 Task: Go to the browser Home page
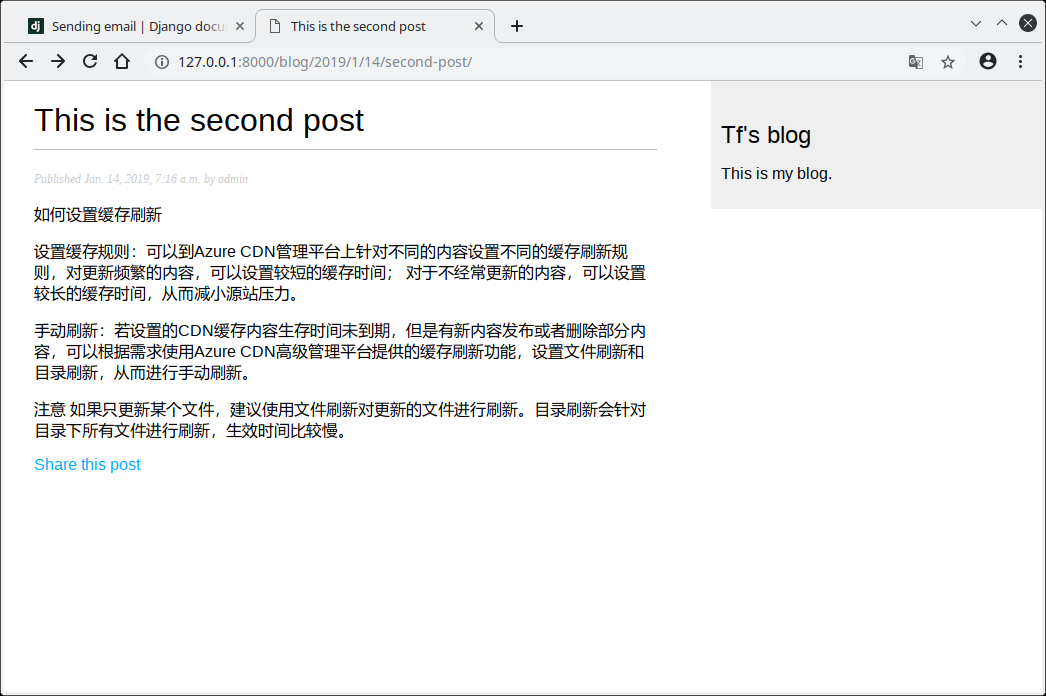[x=122, y=61]
